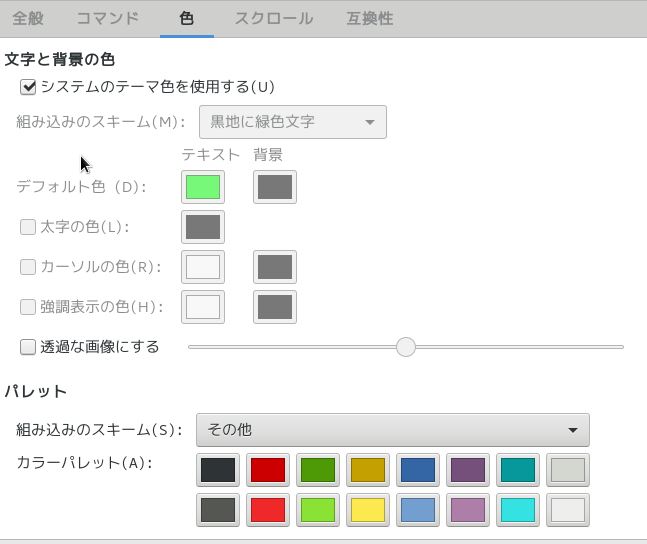
Task: Pick the bold text color swatch
Action: coord(203,227)
